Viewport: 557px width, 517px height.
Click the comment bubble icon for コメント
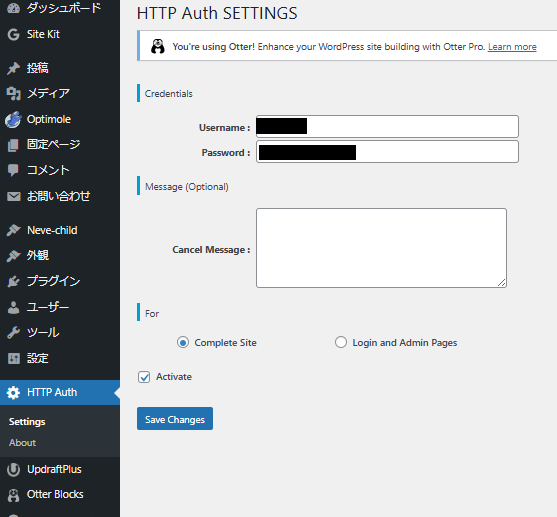[x=13, y=170]
